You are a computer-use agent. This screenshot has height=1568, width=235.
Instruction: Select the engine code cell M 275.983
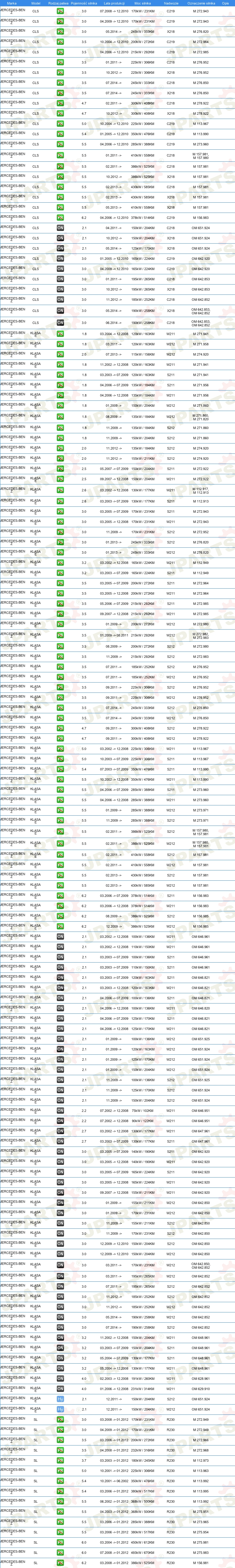point(201,1552)
